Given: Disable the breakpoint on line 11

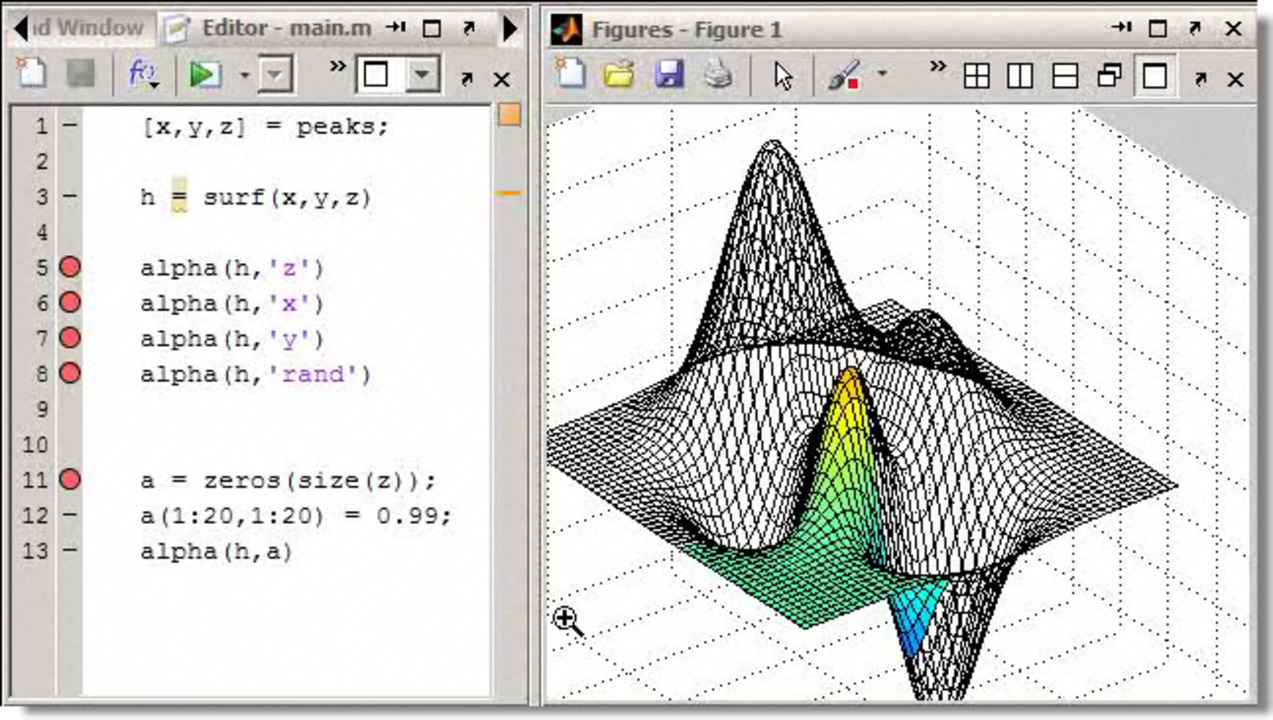Looking at the screenshot, I should [70, 480].
